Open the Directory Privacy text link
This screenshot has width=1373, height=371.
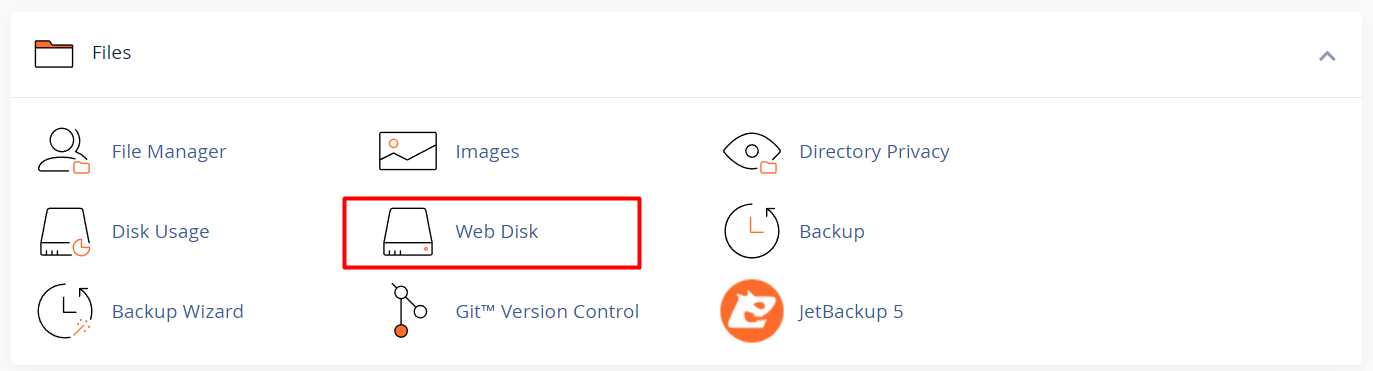[x=874, y=152]
